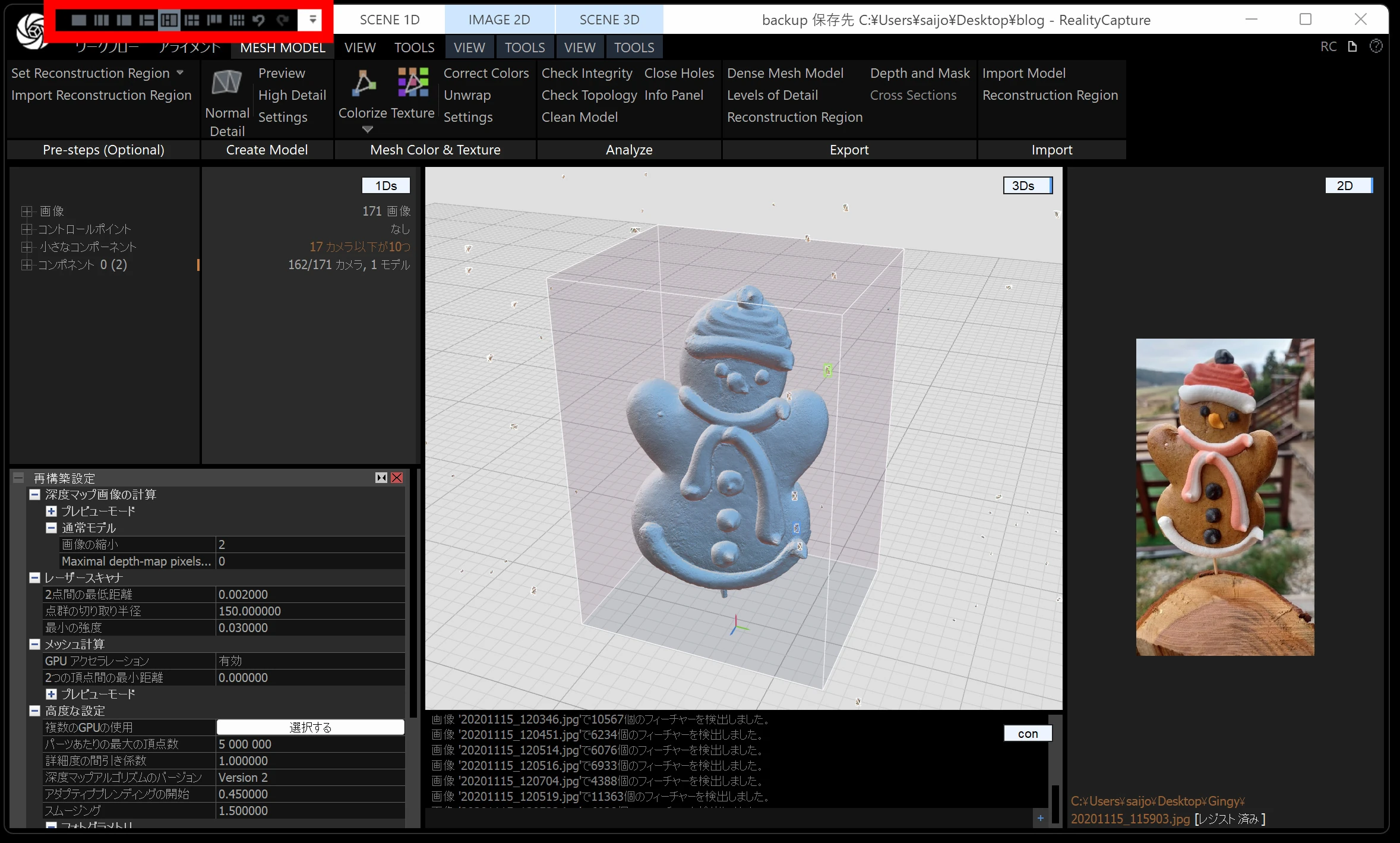Collapse the レーザースキャナ section
This screenshot has width=1400, height=843.
pyautogui.click(x=35, y=577)
